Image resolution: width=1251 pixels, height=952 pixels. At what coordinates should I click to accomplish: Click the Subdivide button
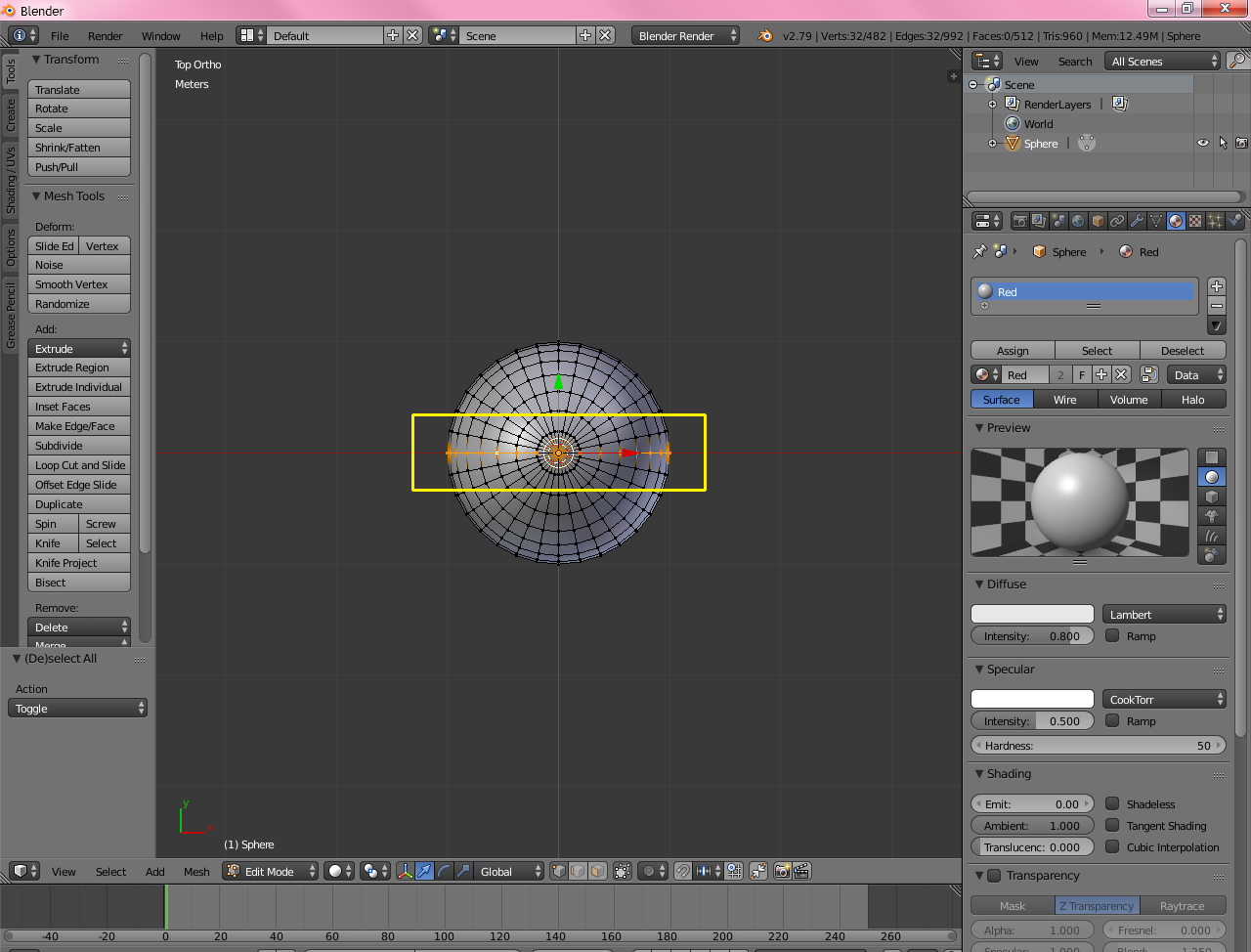pos(79,445)
